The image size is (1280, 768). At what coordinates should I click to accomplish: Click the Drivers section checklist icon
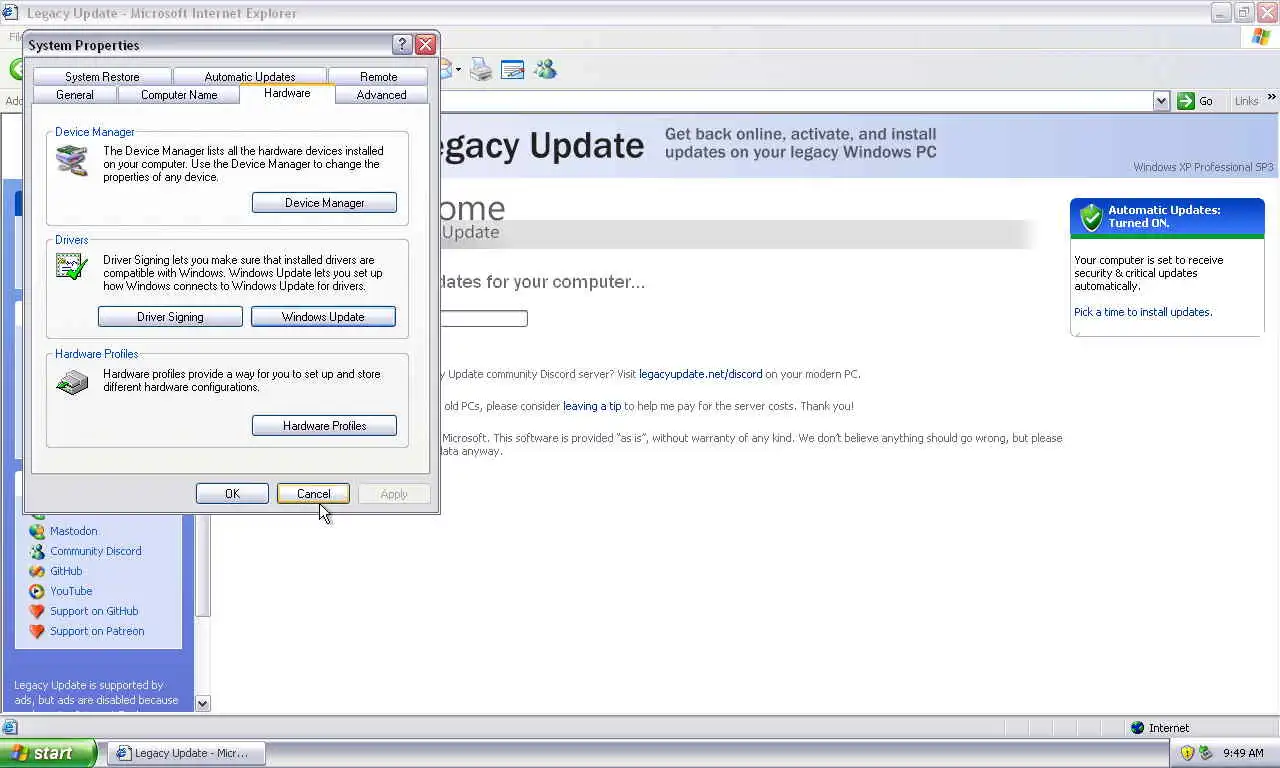[x=72, y=267]
